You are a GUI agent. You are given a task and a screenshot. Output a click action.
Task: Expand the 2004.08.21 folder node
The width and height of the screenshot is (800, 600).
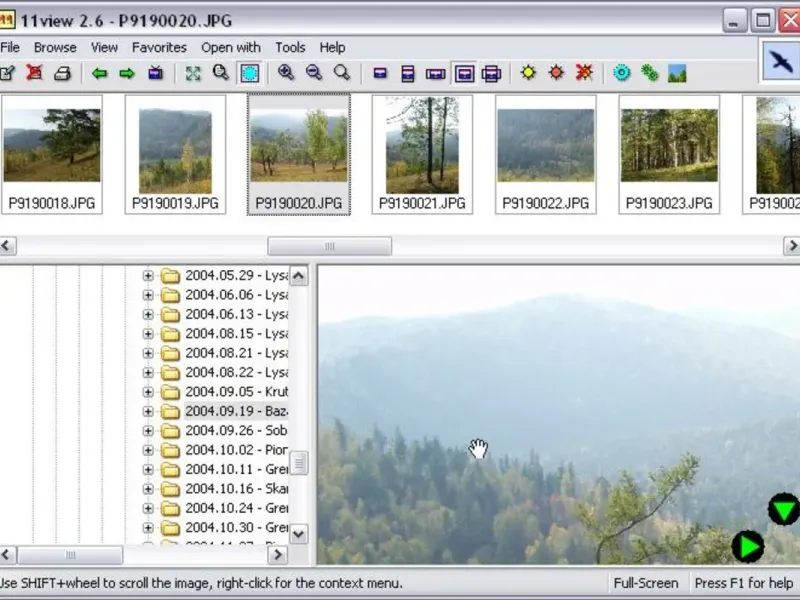tap(148, 354)
